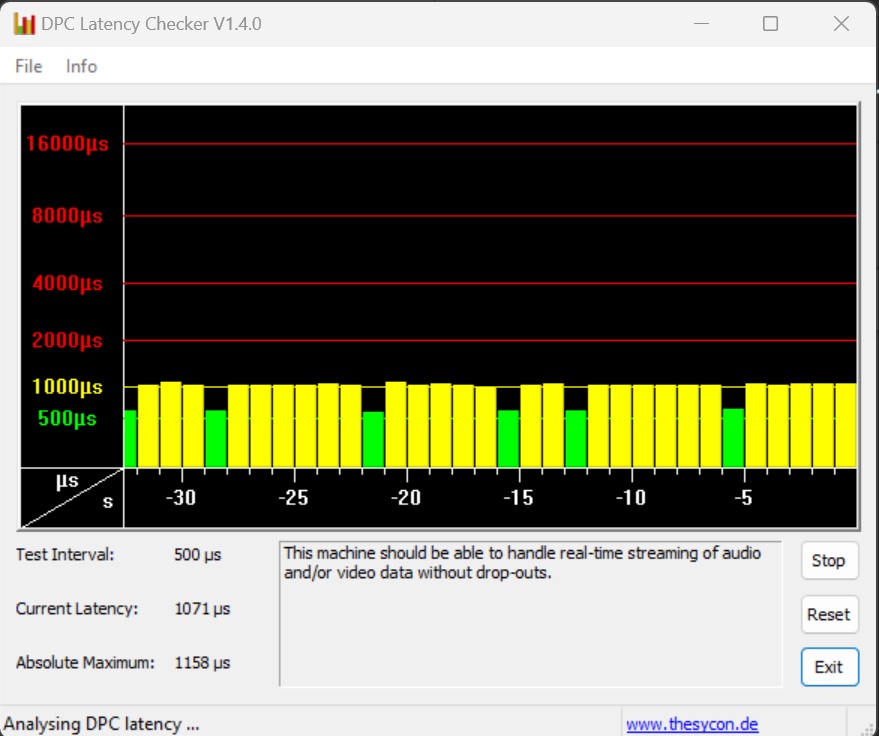This screenshot has height=736, width=879.
Task: Click the 1071 µs current latency value
Action: 202,609
